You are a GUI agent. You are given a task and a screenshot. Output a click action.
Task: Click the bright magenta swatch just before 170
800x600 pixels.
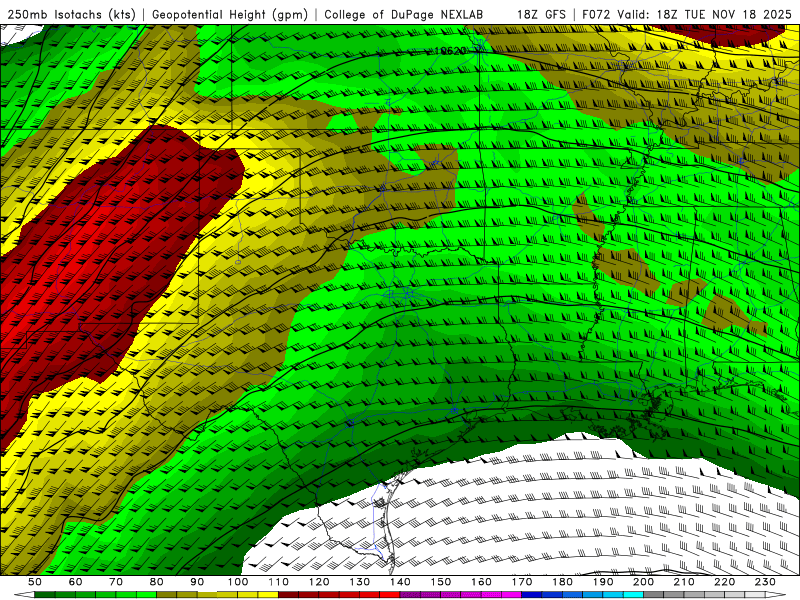click(511, 595)
